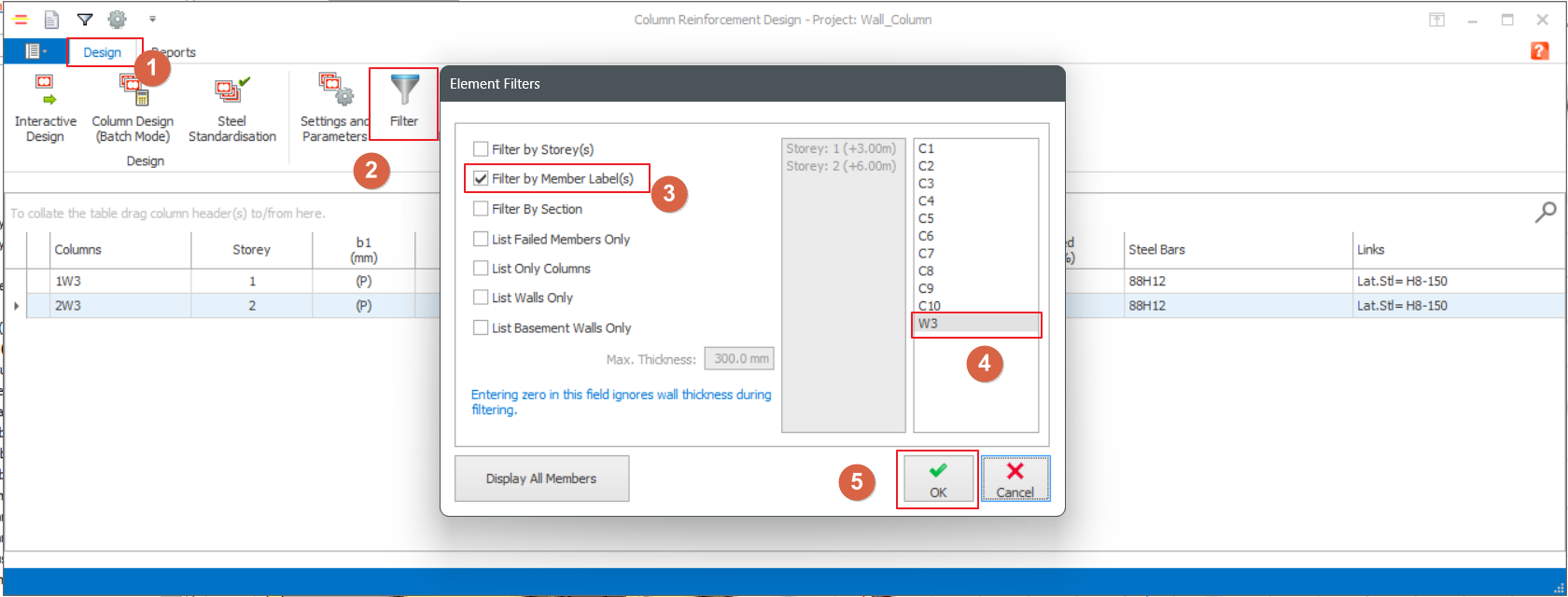Expand the quick access toolbar dropdown arrow
Viewport: 1568px width, 597px height.
(x=152, y=20)
